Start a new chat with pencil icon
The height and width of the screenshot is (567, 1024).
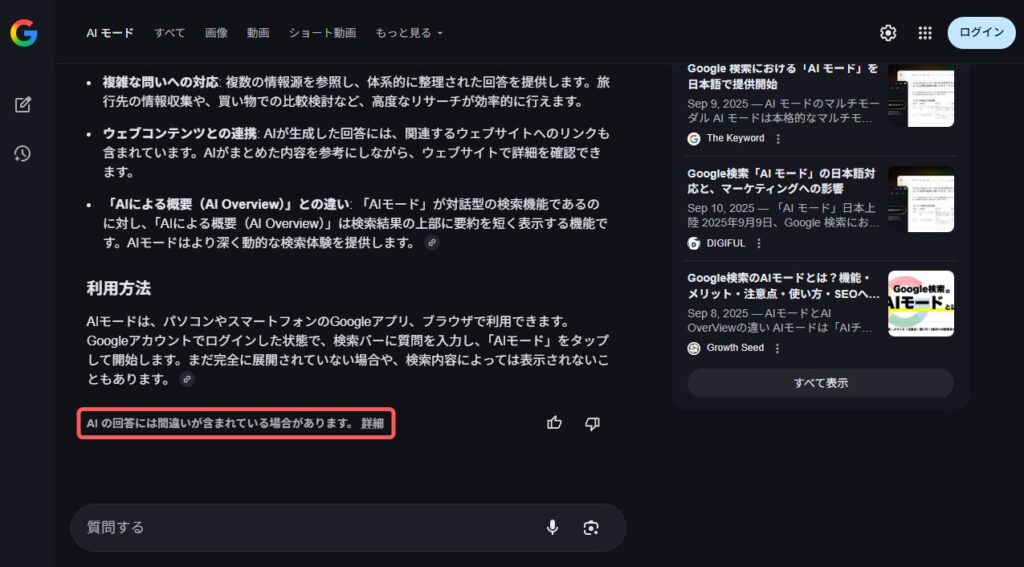click(23, 105)
